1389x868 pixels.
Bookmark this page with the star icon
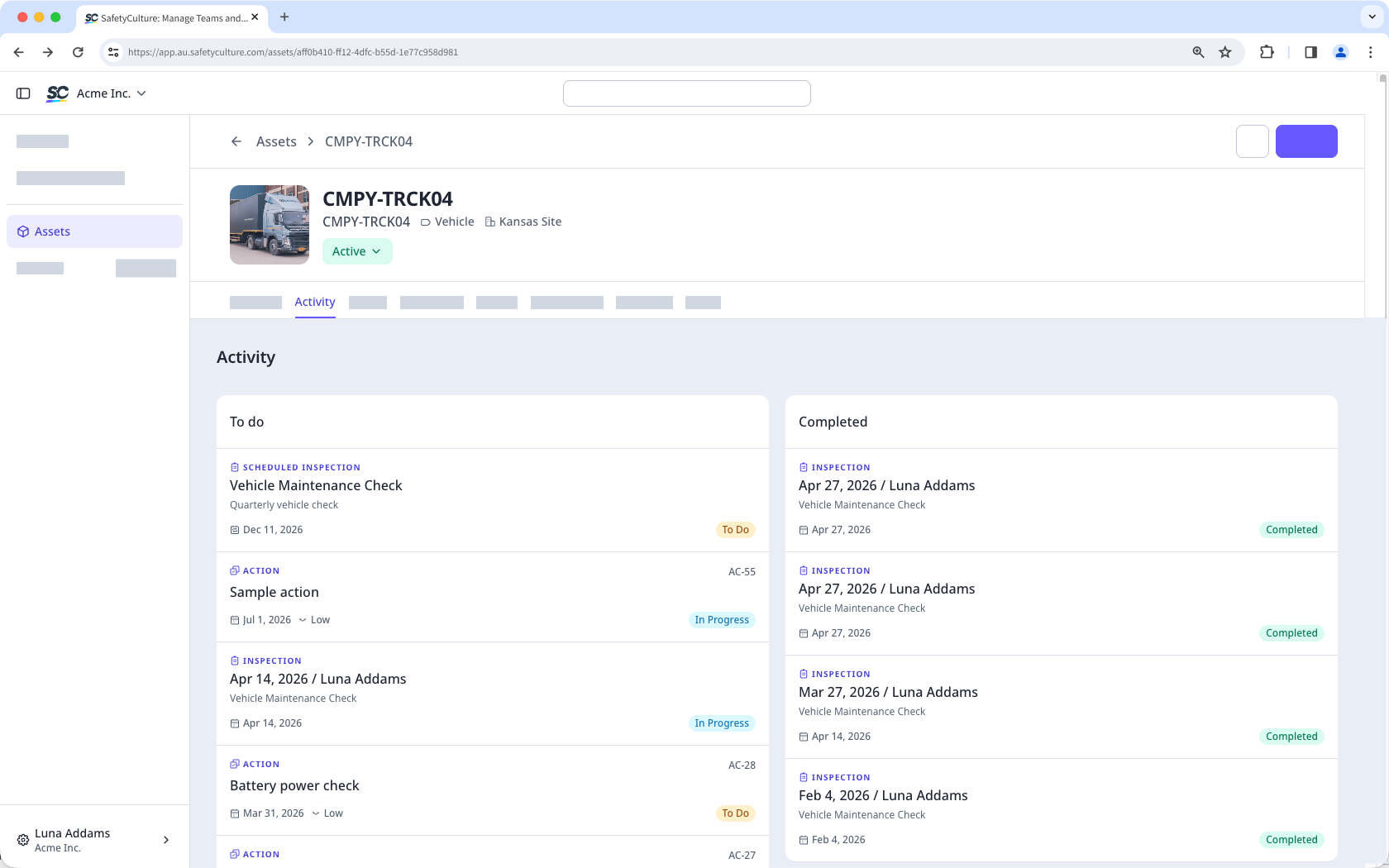1225,52
